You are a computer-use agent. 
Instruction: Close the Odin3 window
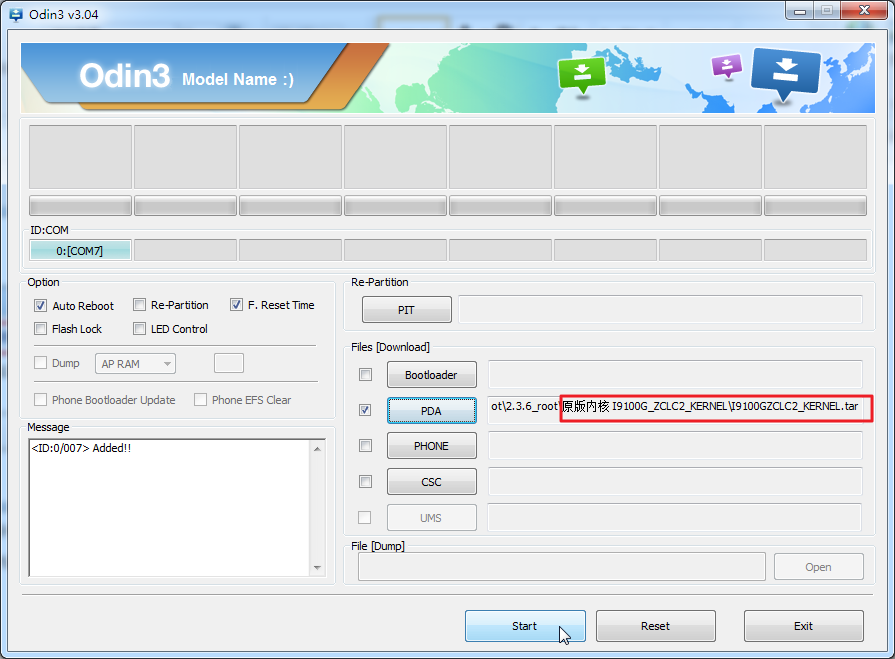(864, 10)
